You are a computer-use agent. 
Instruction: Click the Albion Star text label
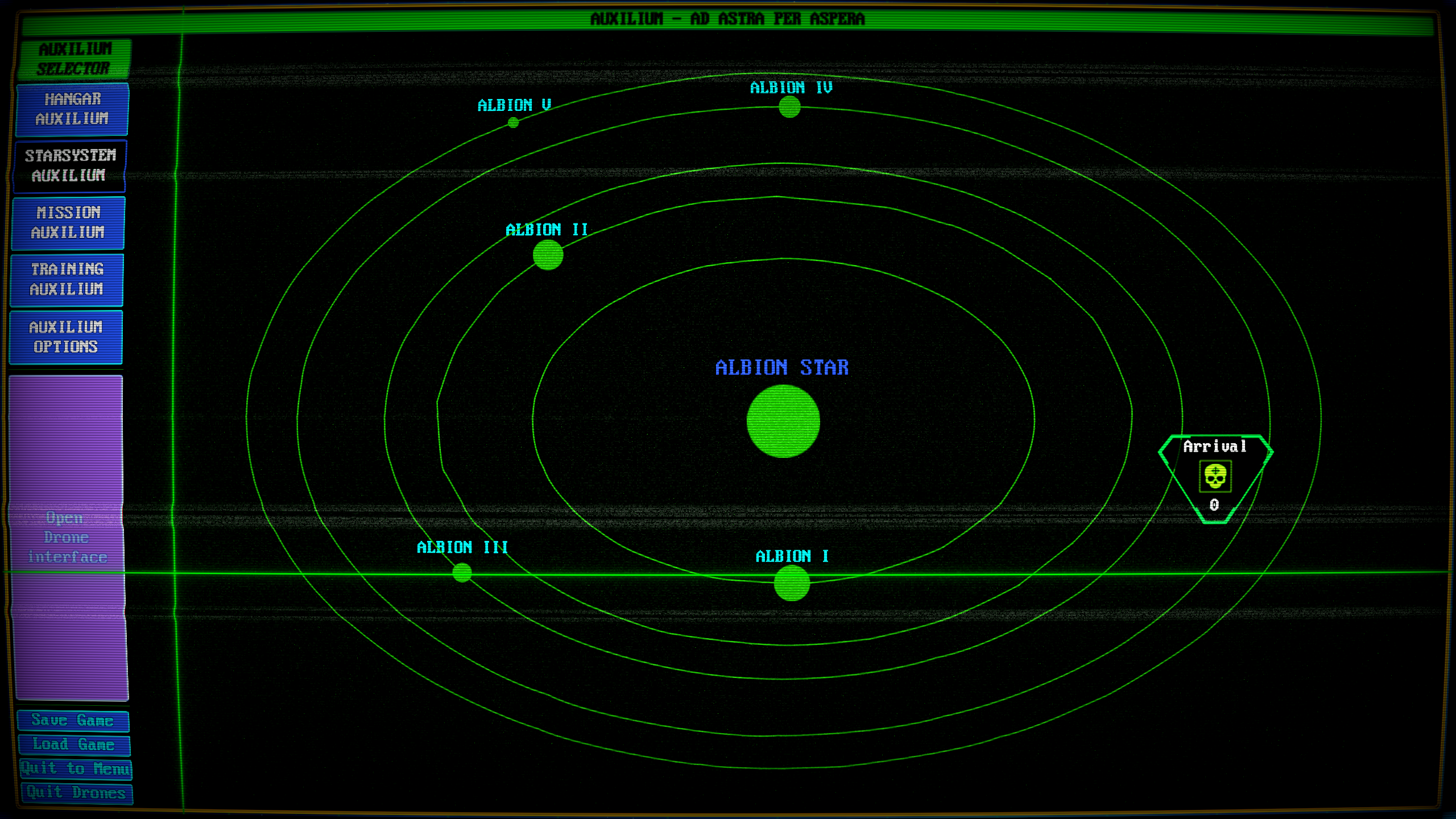click(782, 367)
